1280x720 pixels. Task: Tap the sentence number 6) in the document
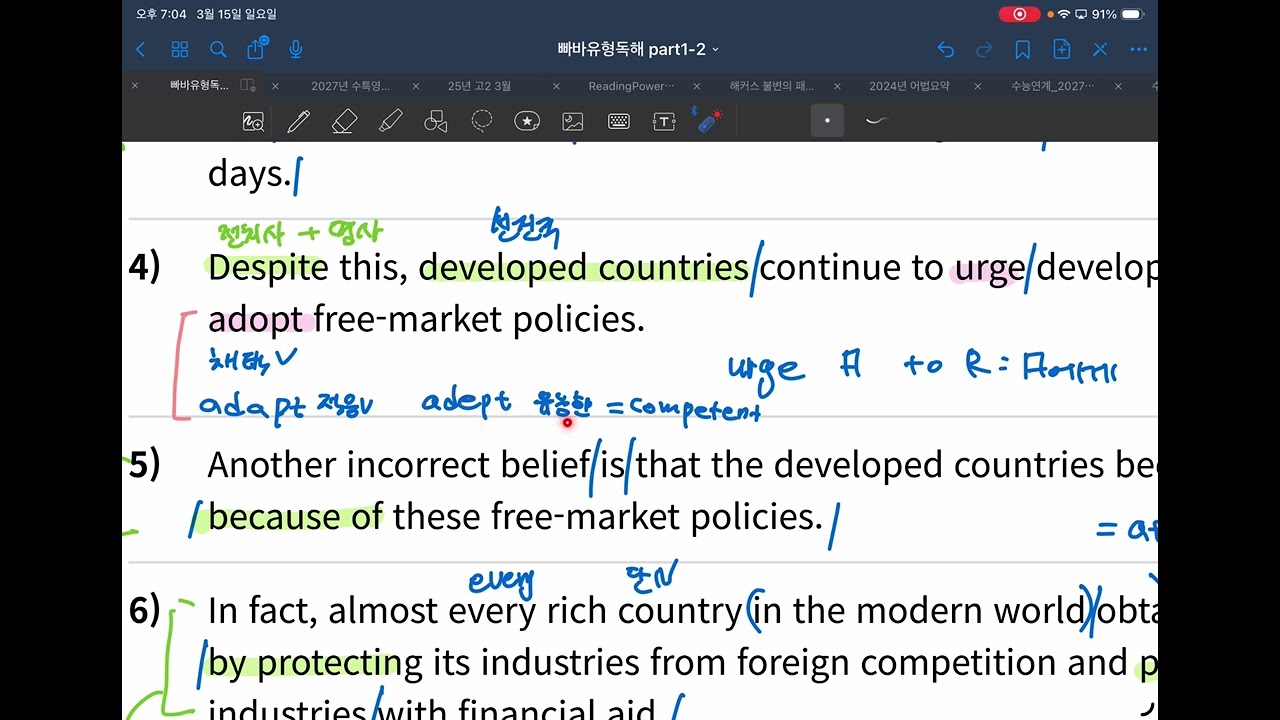(x=144, y=610)
